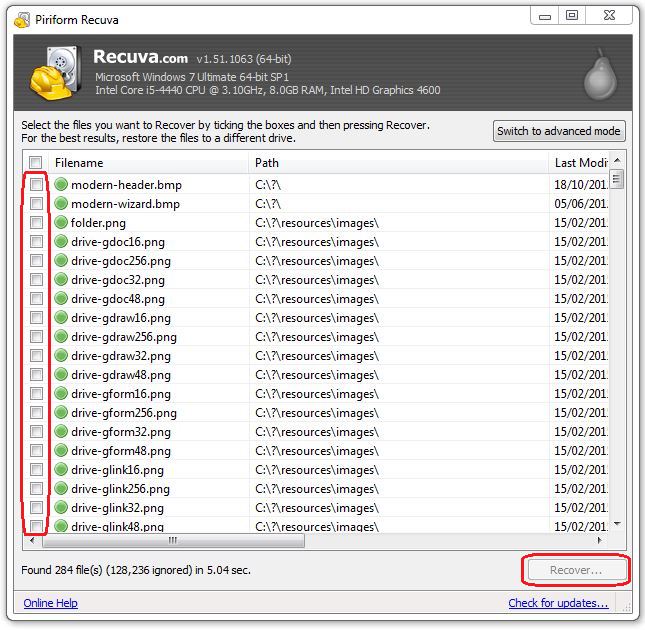Screen dimensions: 645x630
Task: Click the vertical scrollbar thumb
Action: pyautogui.click(x=617, y=179)
